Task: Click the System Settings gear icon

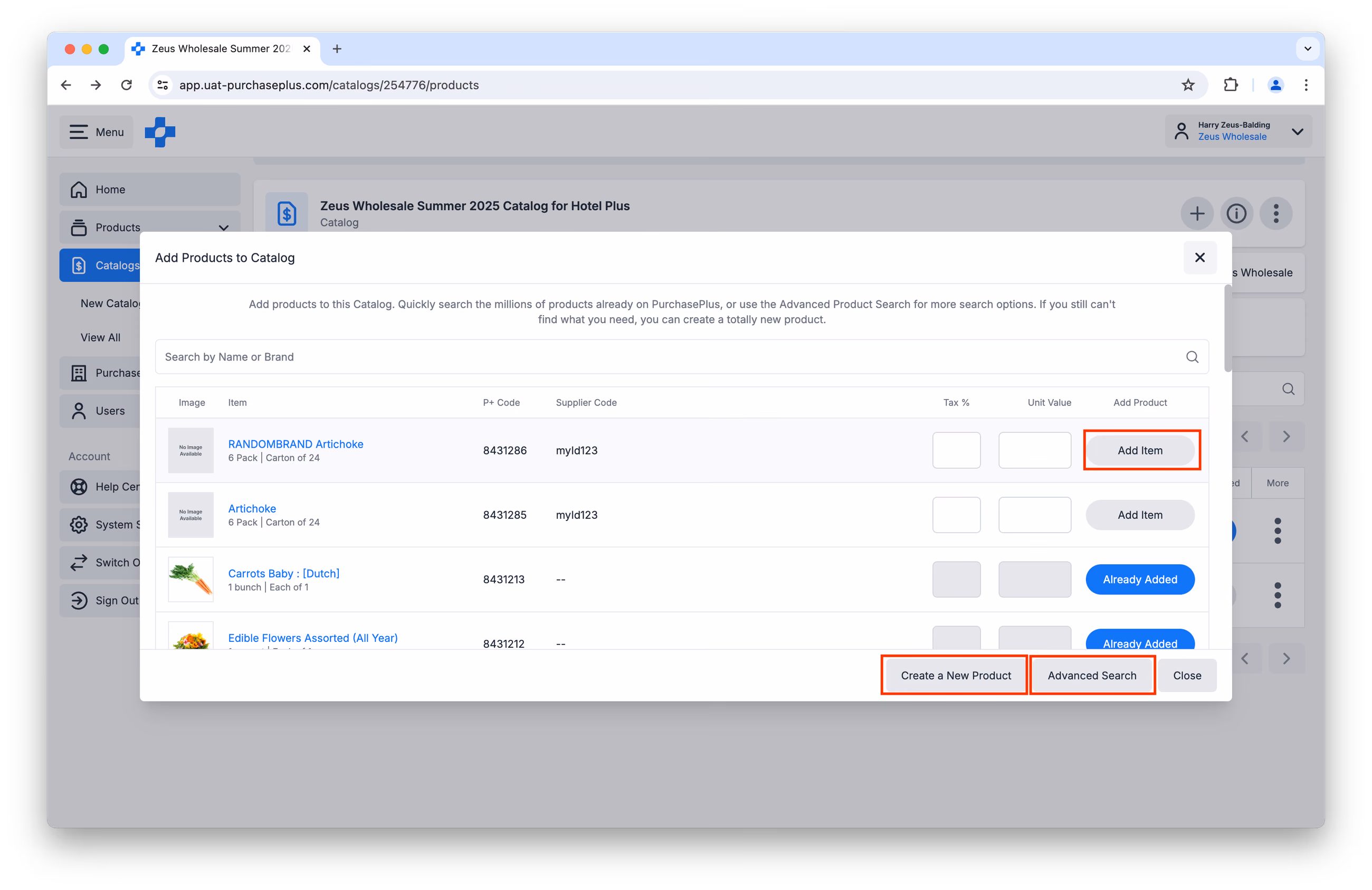Action: (79, 524)
